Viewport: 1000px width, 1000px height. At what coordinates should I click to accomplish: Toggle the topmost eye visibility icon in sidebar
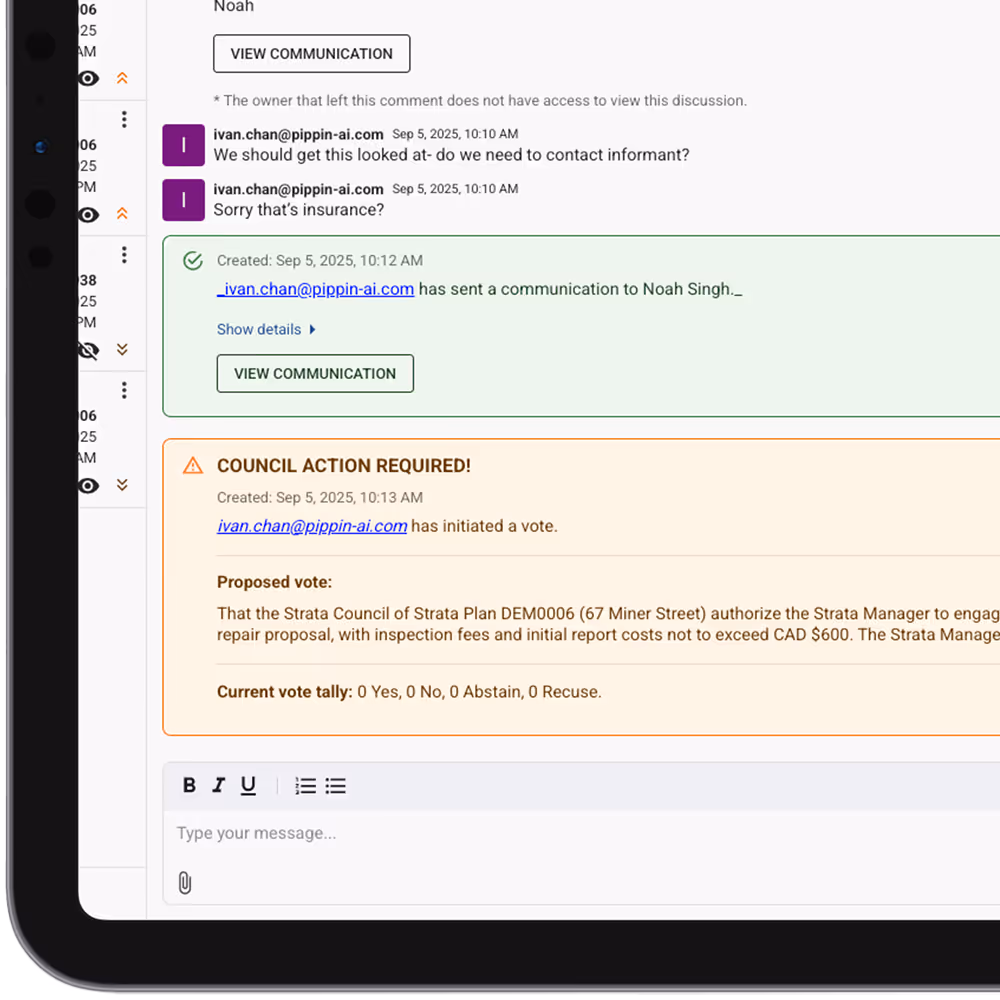click(x=89, y=78)
